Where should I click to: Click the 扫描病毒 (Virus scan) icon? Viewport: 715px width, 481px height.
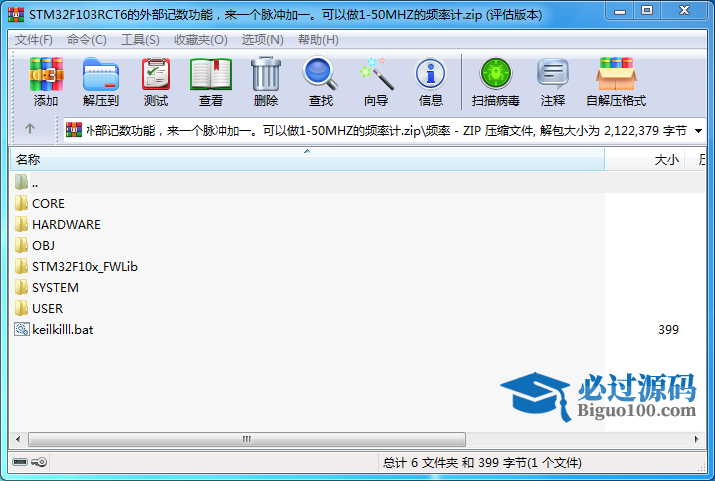(x=496, y=74)
